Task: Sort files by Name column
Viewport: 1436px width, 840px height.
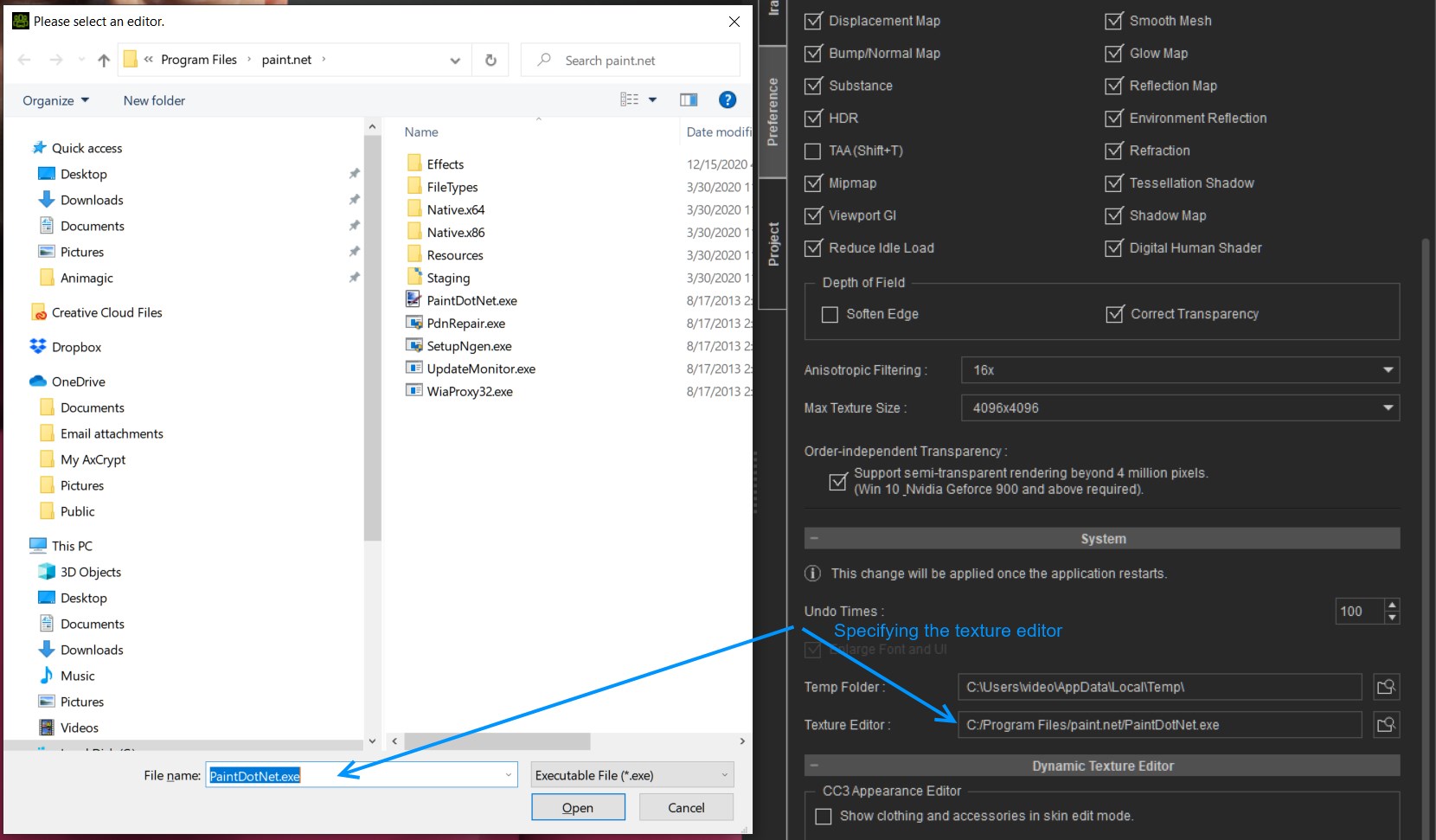Action: pos(421,132)
